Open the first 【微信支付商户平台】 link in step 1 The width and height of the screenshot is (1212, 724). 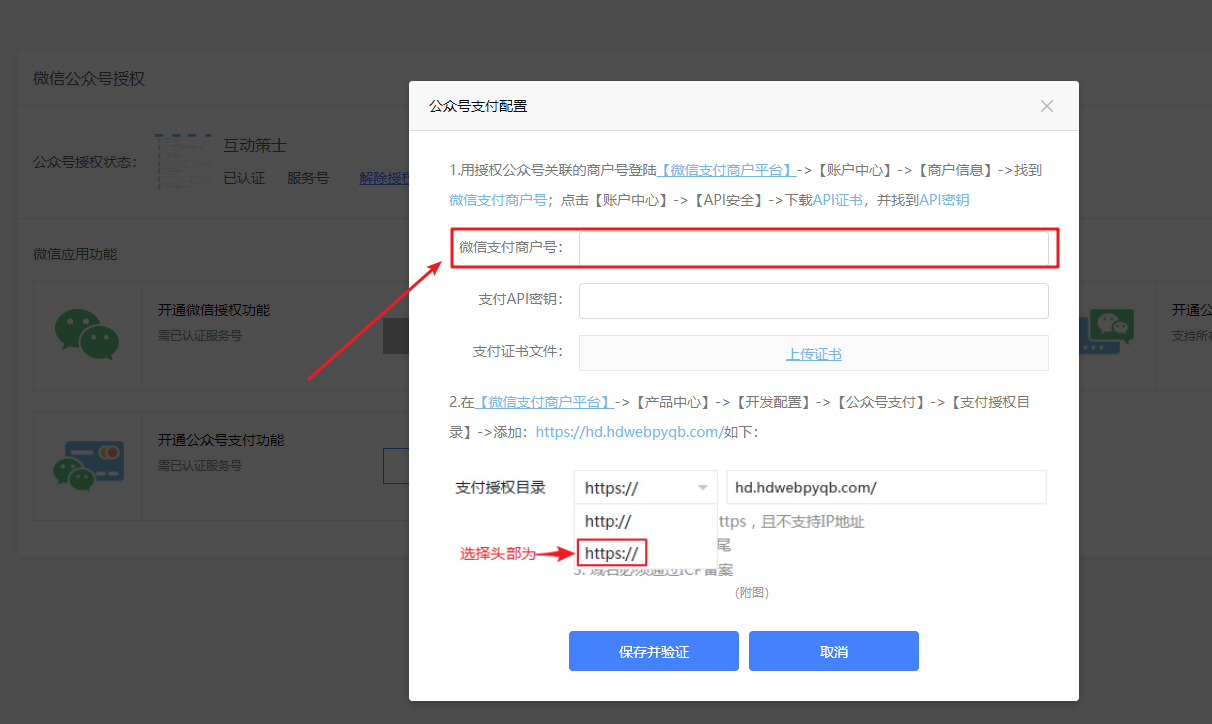[727, 170]
